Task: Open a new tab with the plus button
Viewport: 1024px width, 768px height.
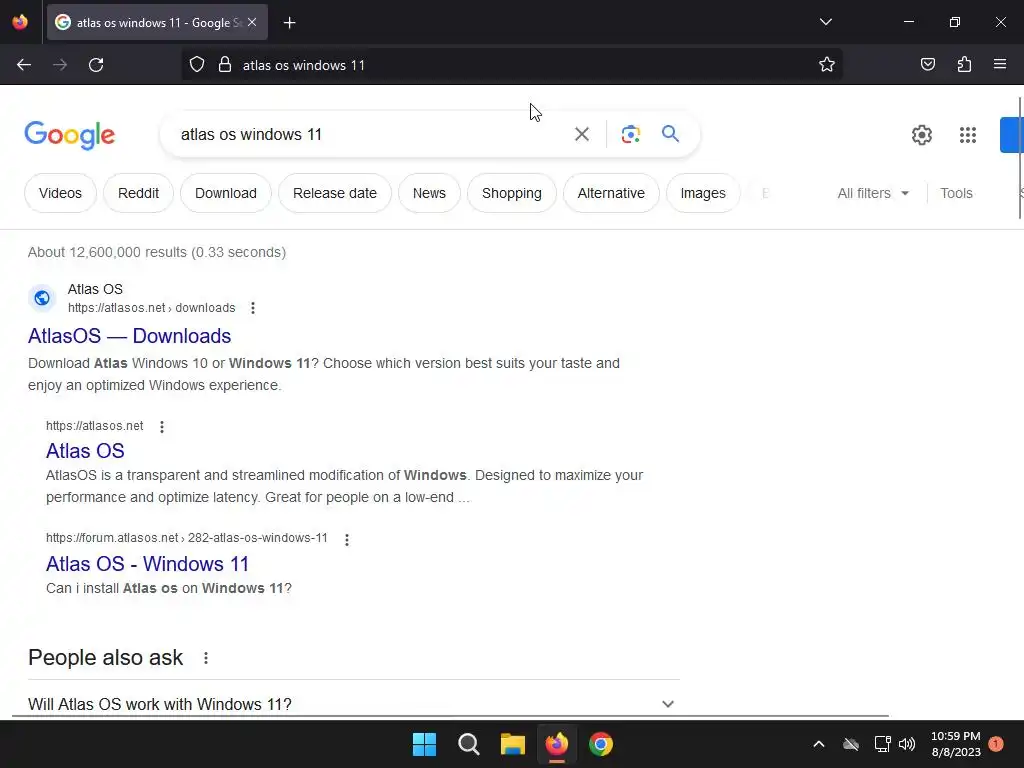Action: (289, 23)
